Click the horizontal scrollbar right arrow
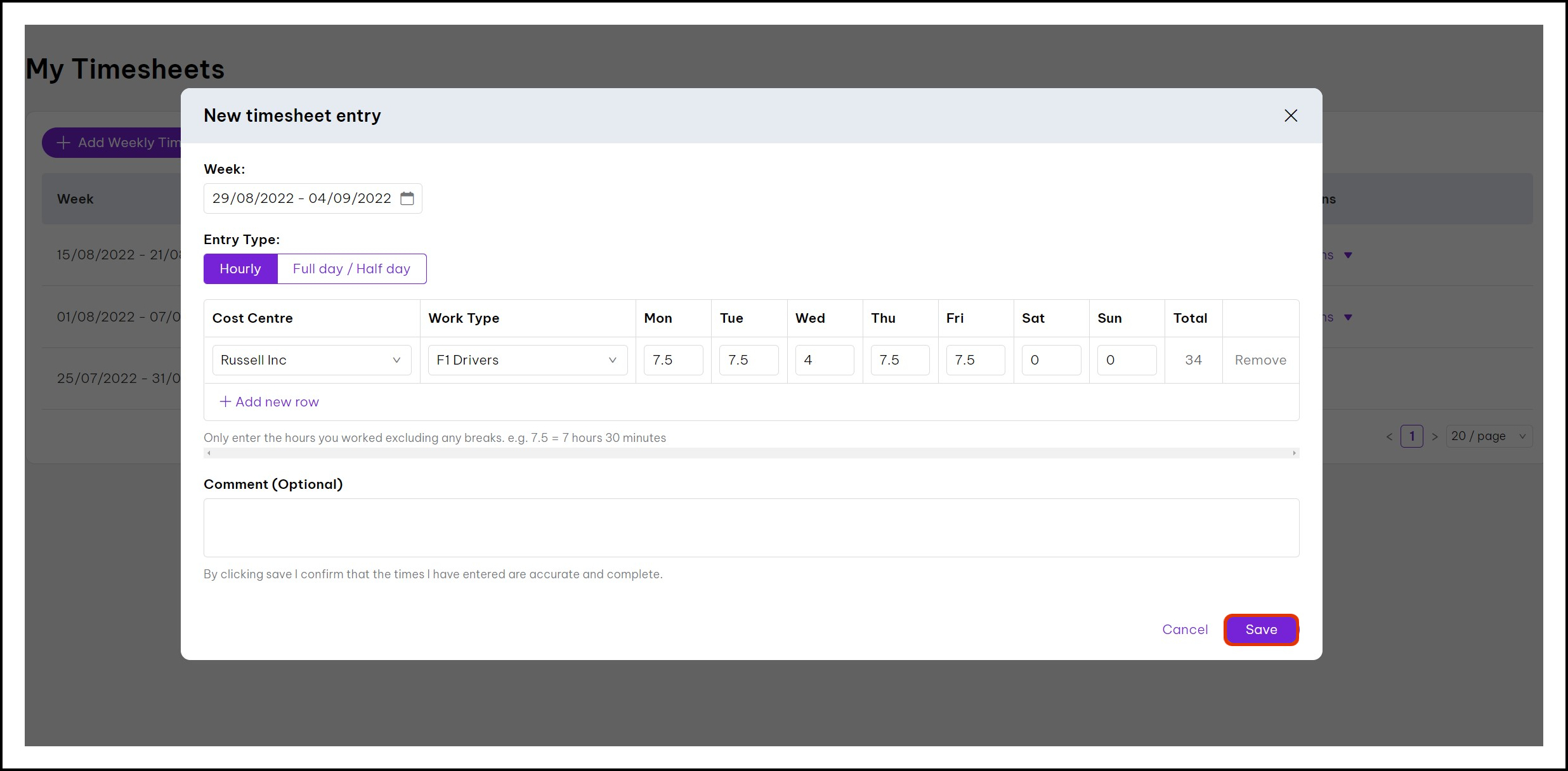Viewport: 1568px width, 771px height. pos(1294,453)
